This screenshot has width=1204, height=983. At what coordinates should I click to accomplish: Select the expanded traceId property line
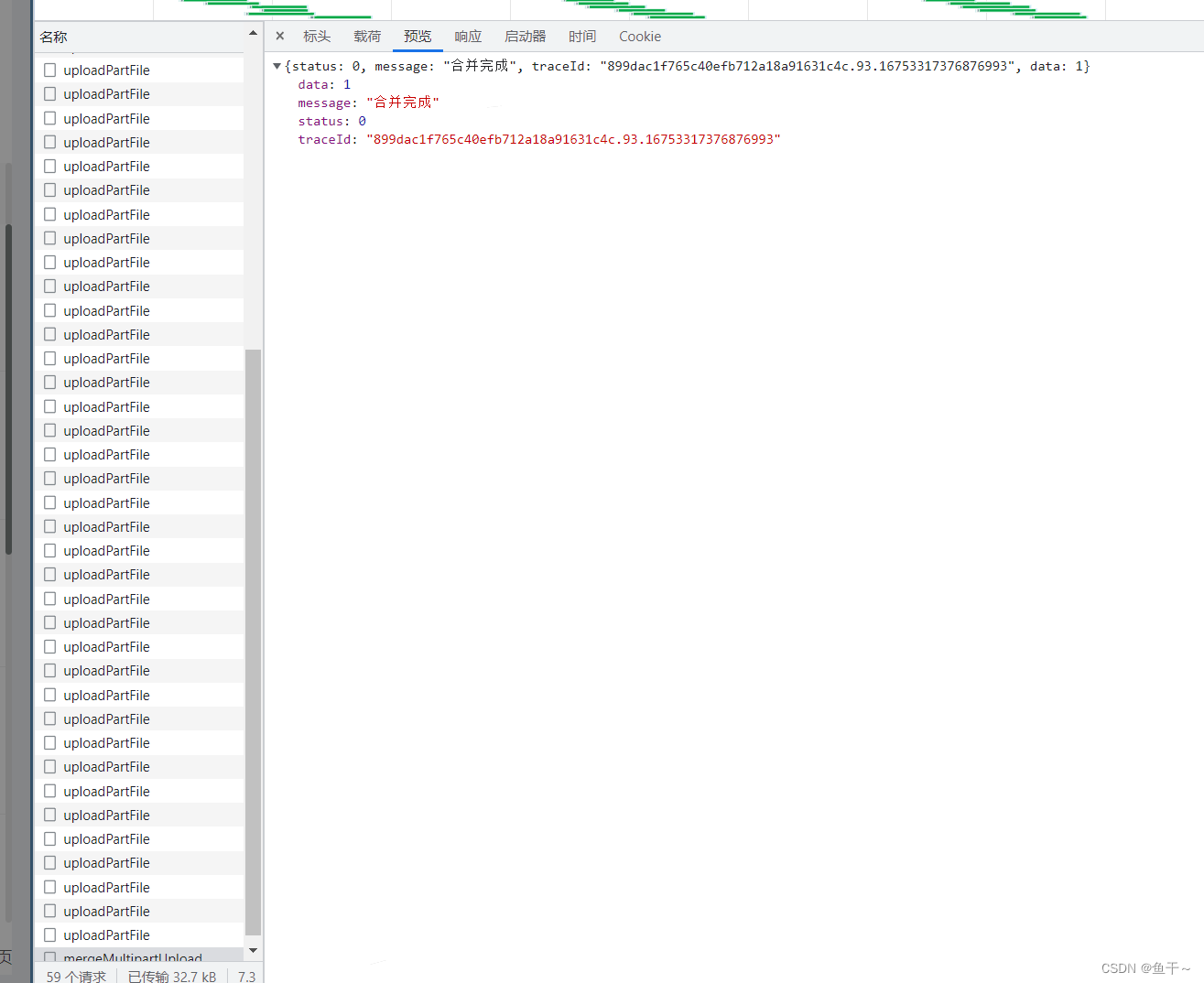coord(539,139)
